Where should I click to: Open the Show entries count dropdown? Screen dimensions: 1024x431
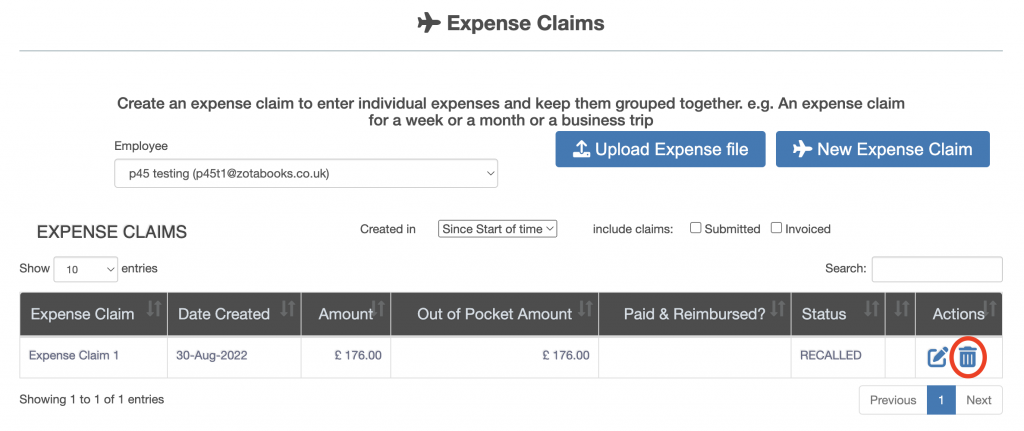[x=85, y=269]
